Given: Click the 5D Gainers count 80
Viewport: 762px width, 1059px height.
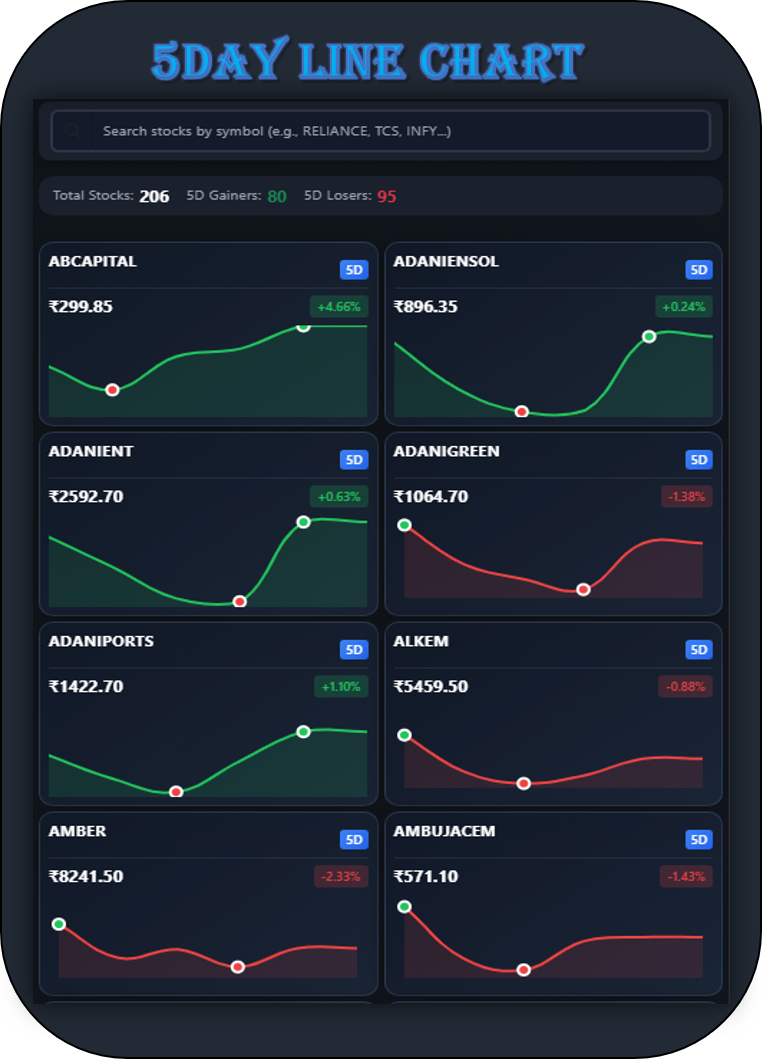Looking at the screenshot, I should 276,197.
